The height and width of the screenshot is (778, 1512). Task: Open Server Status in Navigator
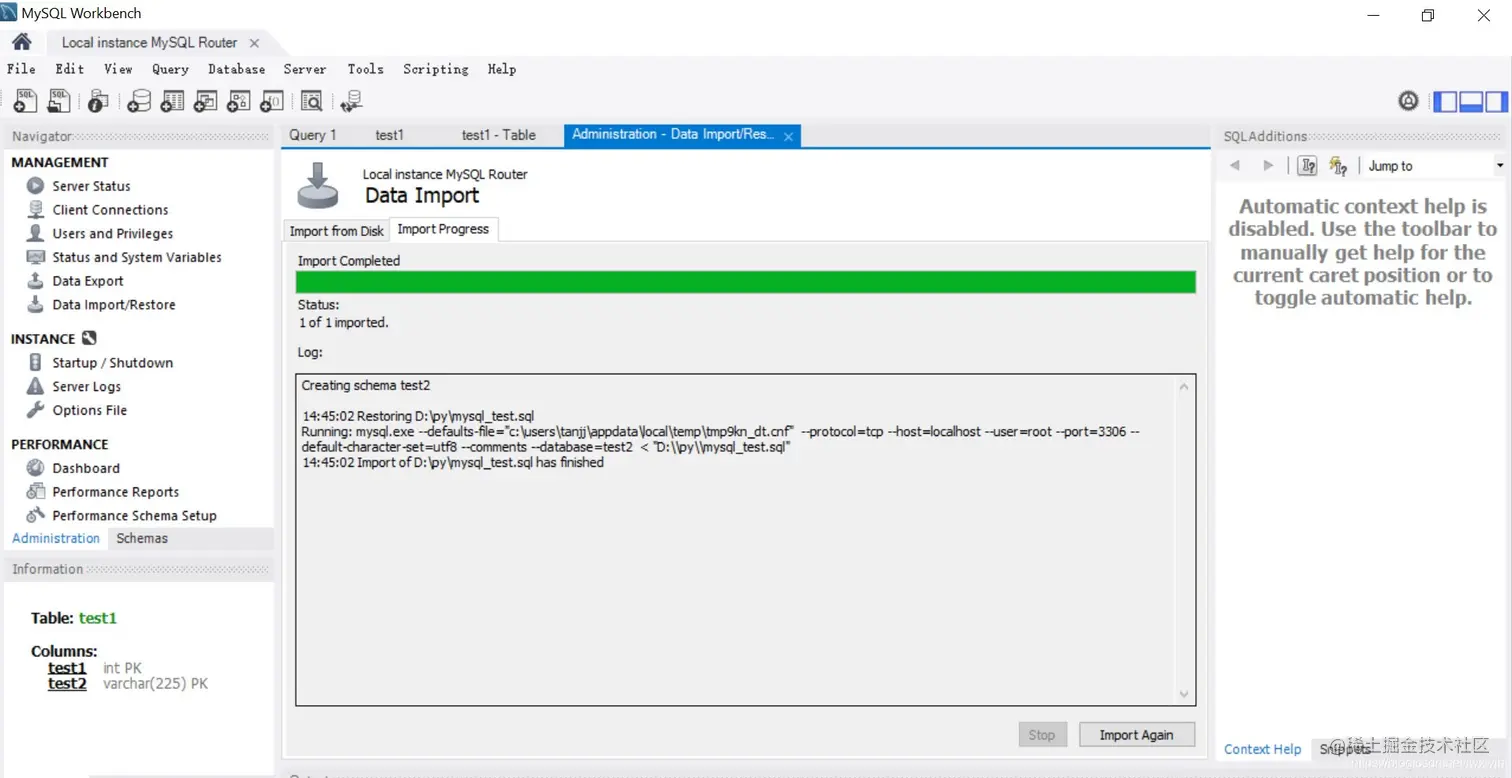(x=91, y=186)
